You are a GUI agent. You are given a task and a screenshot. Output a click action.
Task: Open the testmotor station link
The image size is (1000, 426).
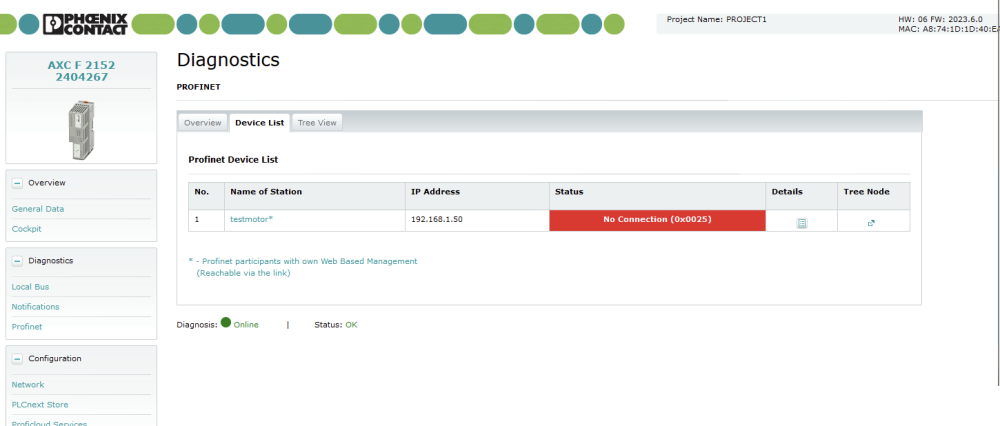tap(251, 219)
